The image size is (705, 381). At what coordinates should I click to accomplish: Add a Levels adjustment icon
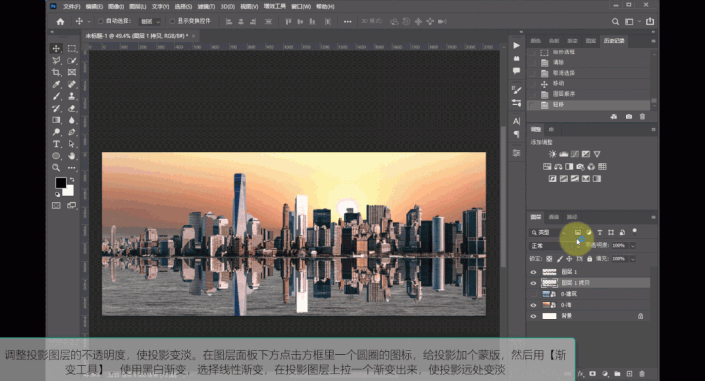[x=563, y=154]
